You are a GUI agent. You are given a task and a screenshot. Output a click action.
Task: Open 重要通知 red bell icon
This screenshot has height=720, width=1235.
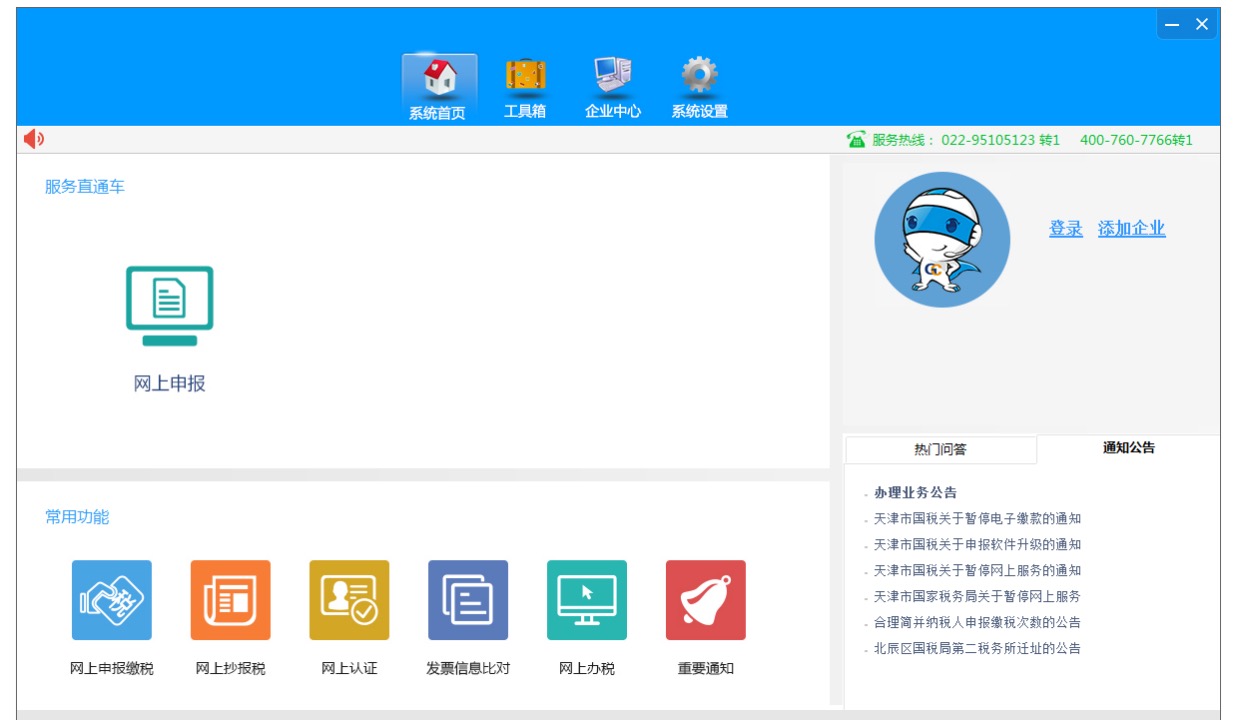705,600
